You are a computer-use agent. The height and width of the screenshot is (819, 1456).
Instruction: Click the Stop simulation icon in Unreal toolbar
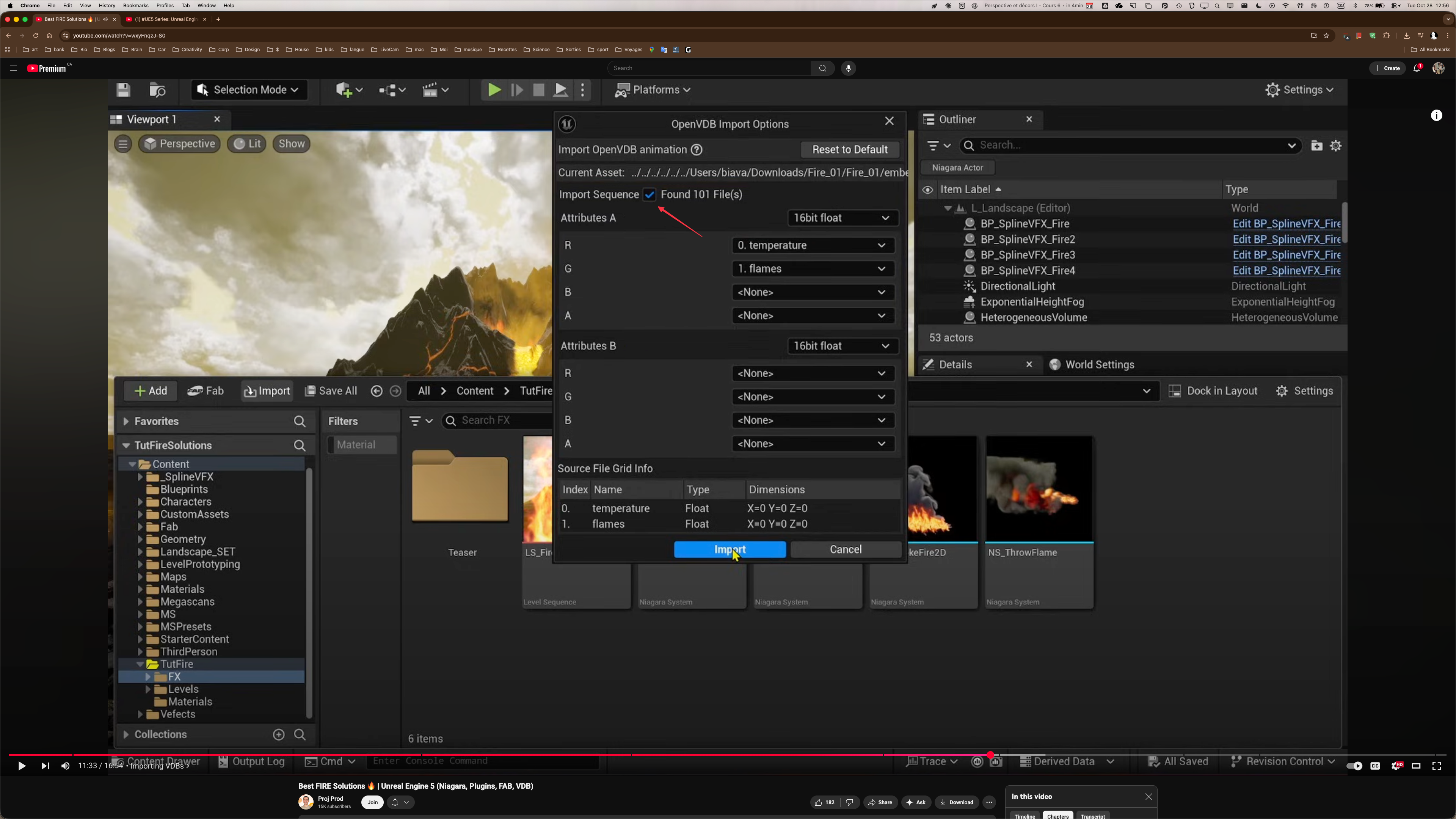tap(539, 90)
